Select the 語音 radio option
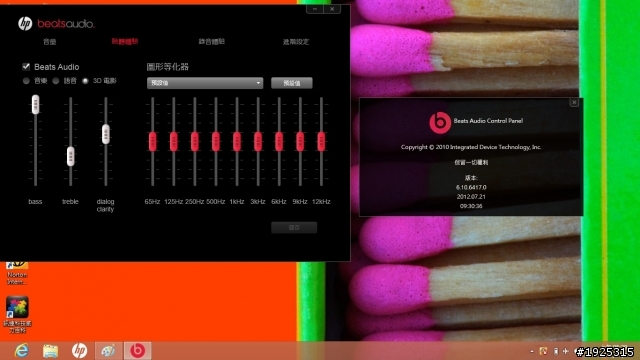Viewport: 640px width, 360px height. click(56, 81)
